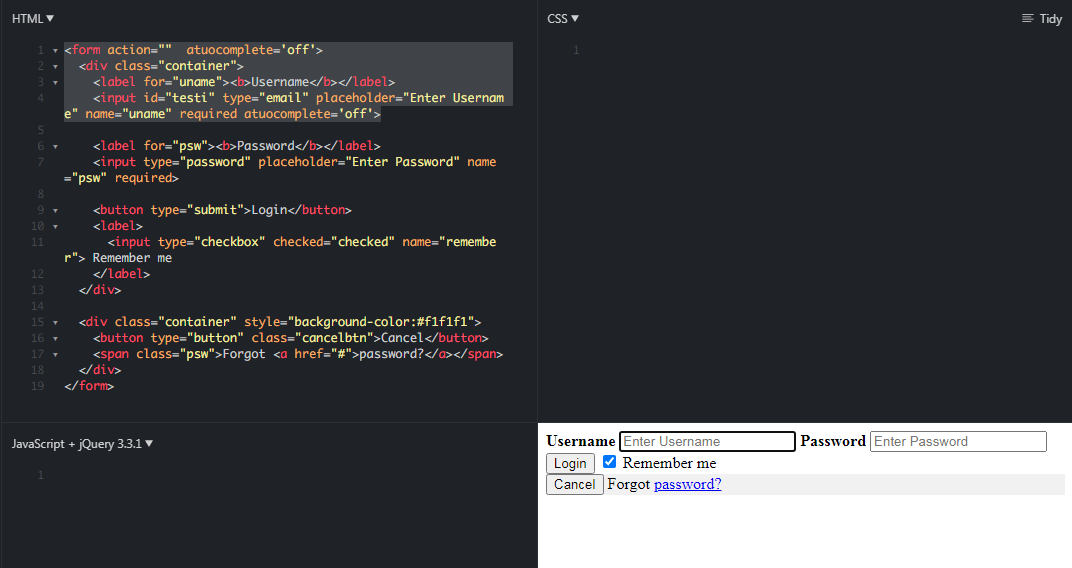
Task: Click line number 5 in the HTML gutter
Action: tap(40, 130)
